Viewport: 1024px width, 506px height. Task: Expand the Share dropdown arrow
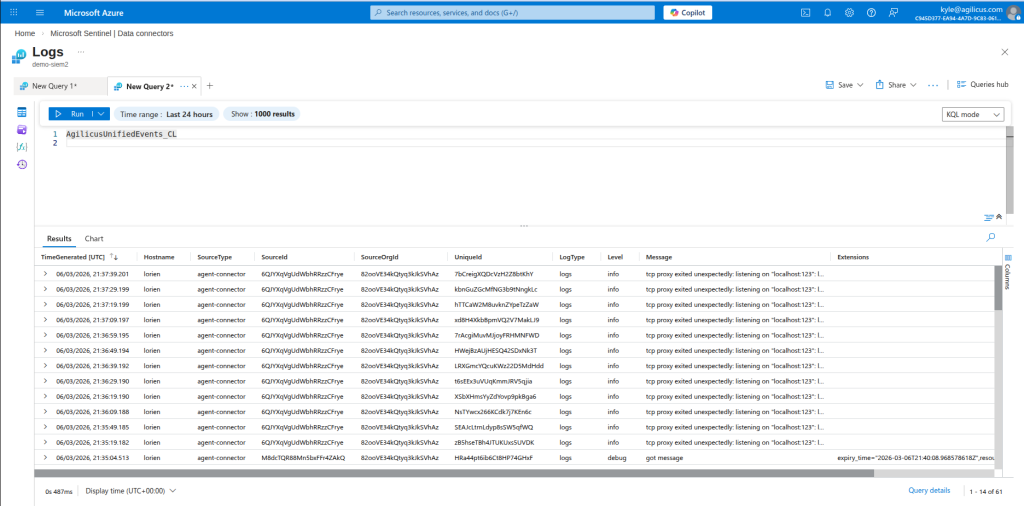pos(913,85)
